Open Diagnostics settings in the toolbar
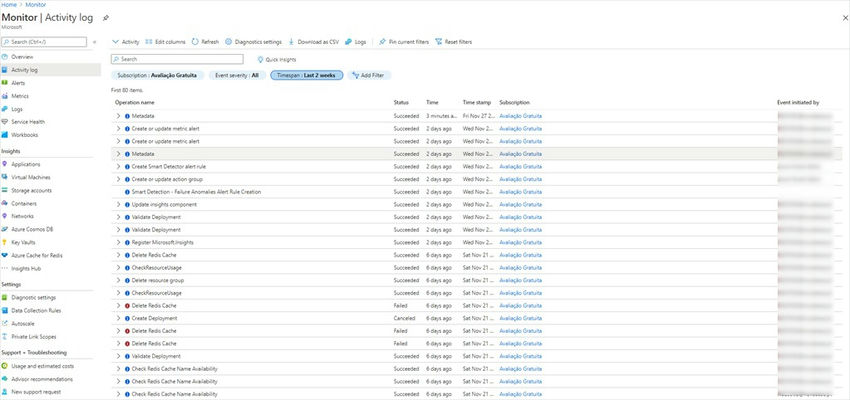850x400 pixels. [x=254, y=42]
